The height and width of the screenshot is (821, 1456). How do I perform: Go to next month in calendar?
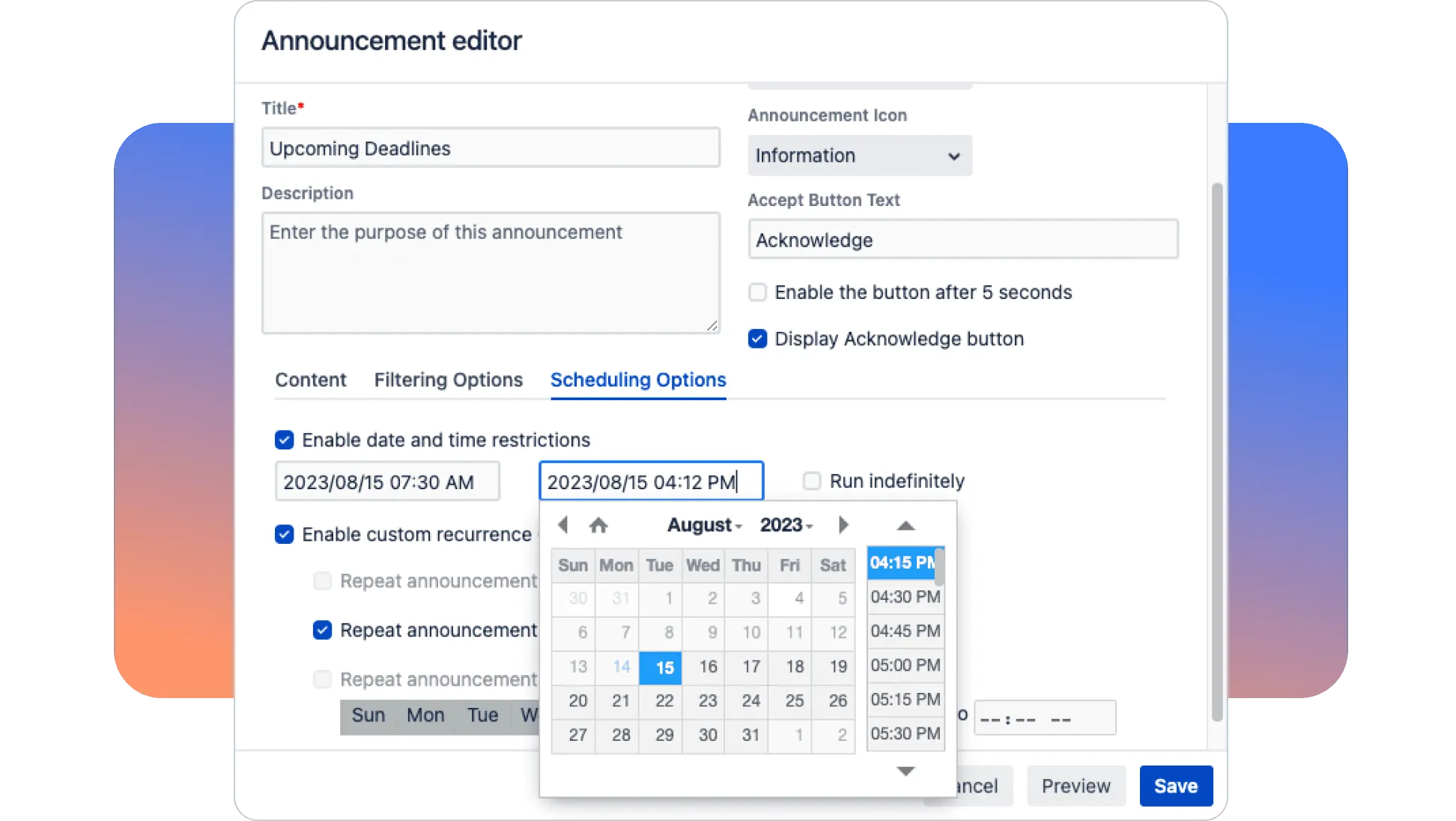click(843, 525)
